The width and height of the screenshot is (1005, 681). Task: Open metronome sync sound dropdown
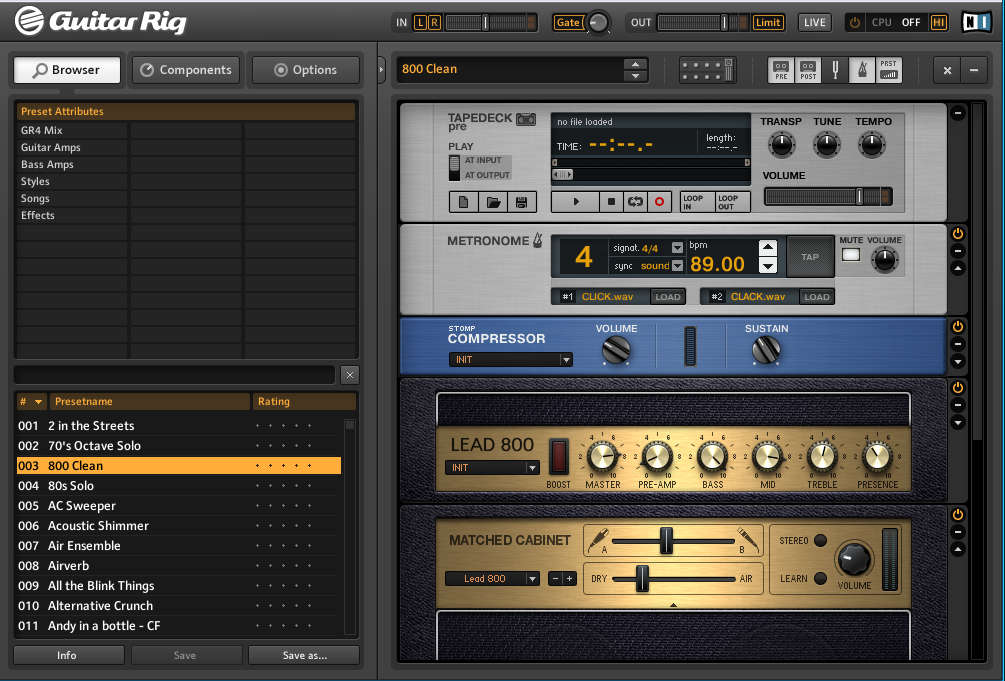coord(677,265)
